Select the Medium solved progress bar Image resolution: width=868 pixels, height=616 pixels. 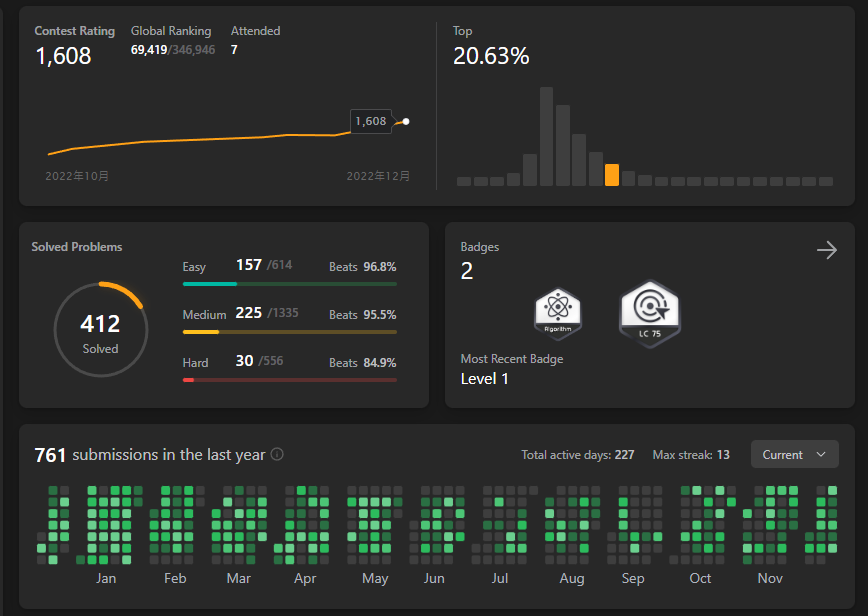point(290,332)
